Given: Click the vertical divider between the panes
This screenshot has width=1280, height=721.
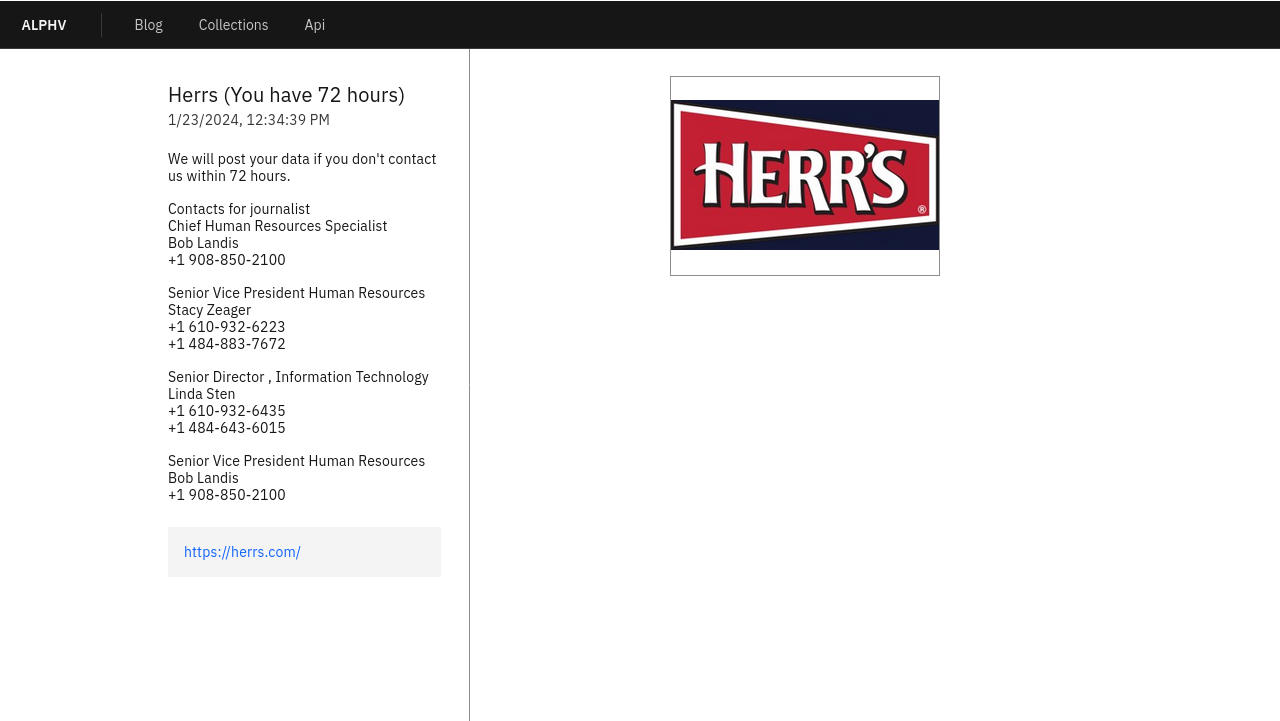Looking at the screenshot, I should click(469, 400).
